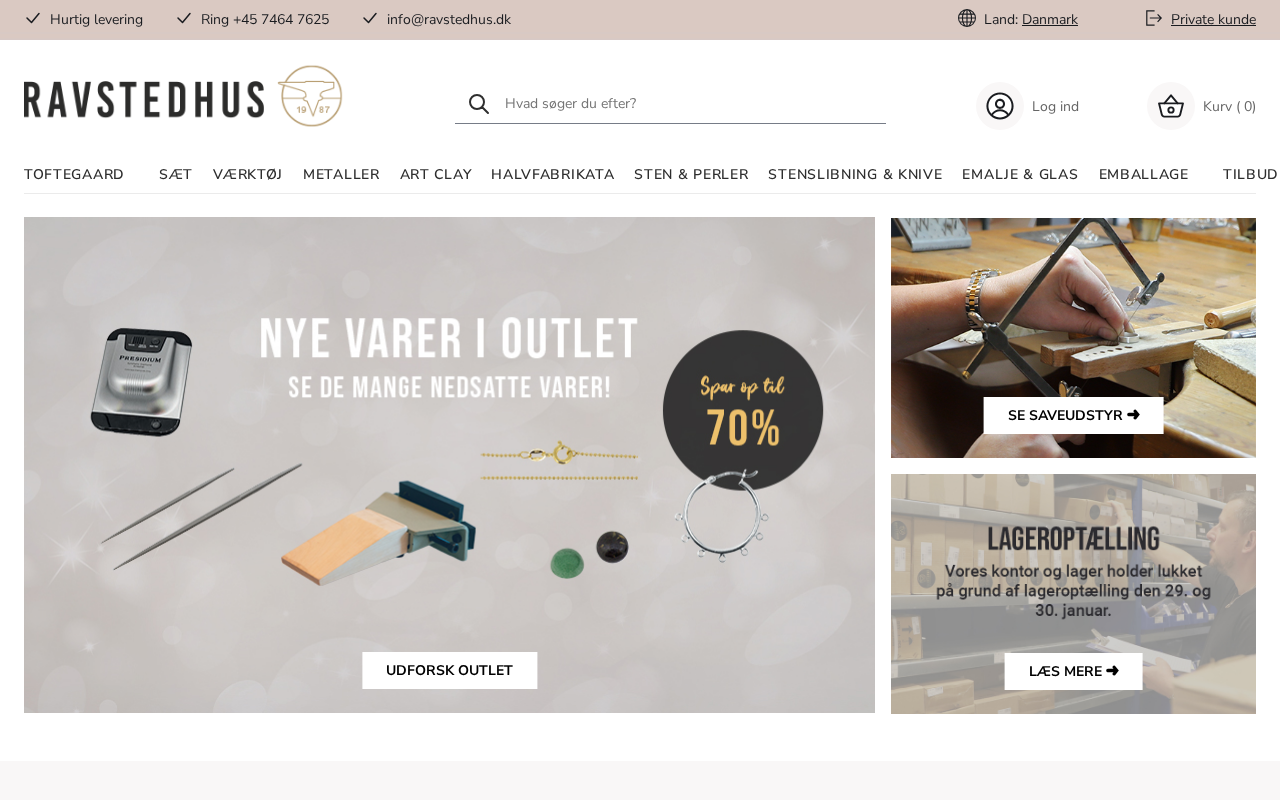Focus the 'Hvad søger du efter?' search field

pos(690,103)
